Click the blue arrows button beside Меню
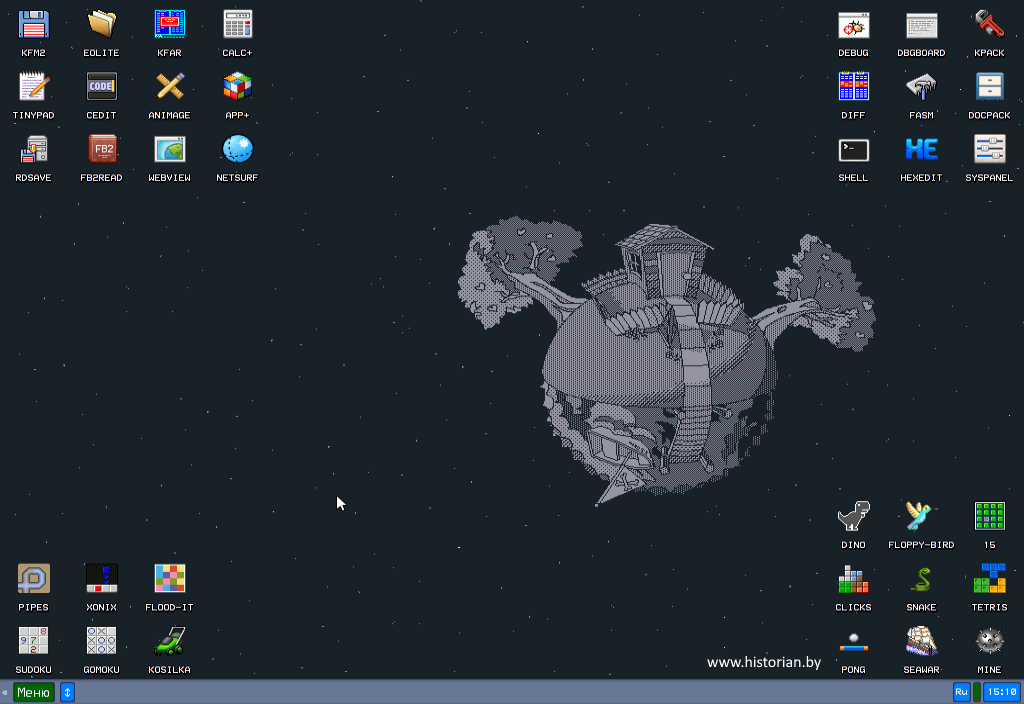The height and width of the screenshot is (704, 1024). (67, 692)
